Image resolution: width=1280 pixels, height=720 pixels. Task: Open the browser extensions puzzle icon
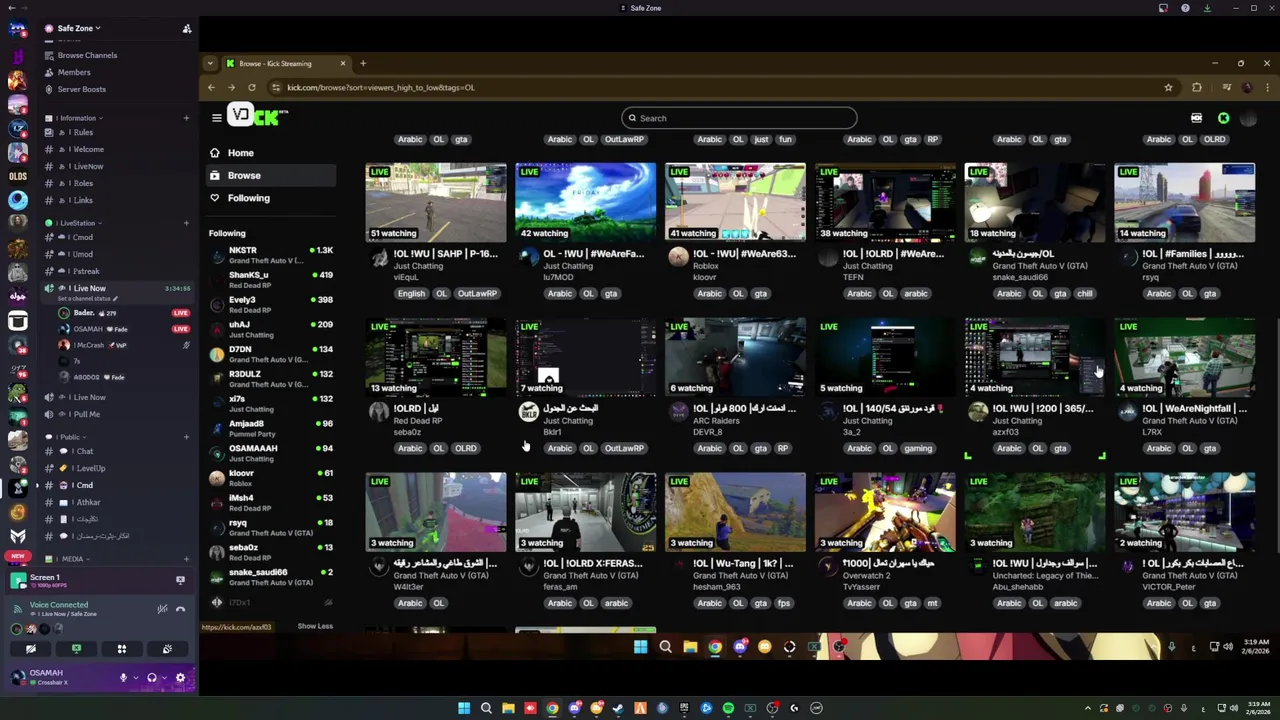(1197, 87)
